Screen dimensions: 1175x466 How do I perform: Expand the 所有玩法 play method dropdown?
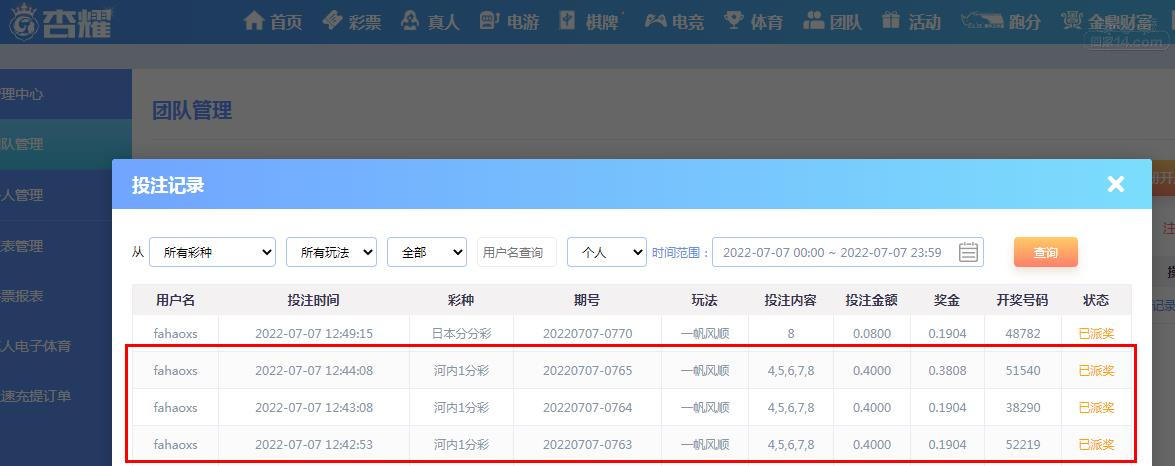click(x=331, y=252)
